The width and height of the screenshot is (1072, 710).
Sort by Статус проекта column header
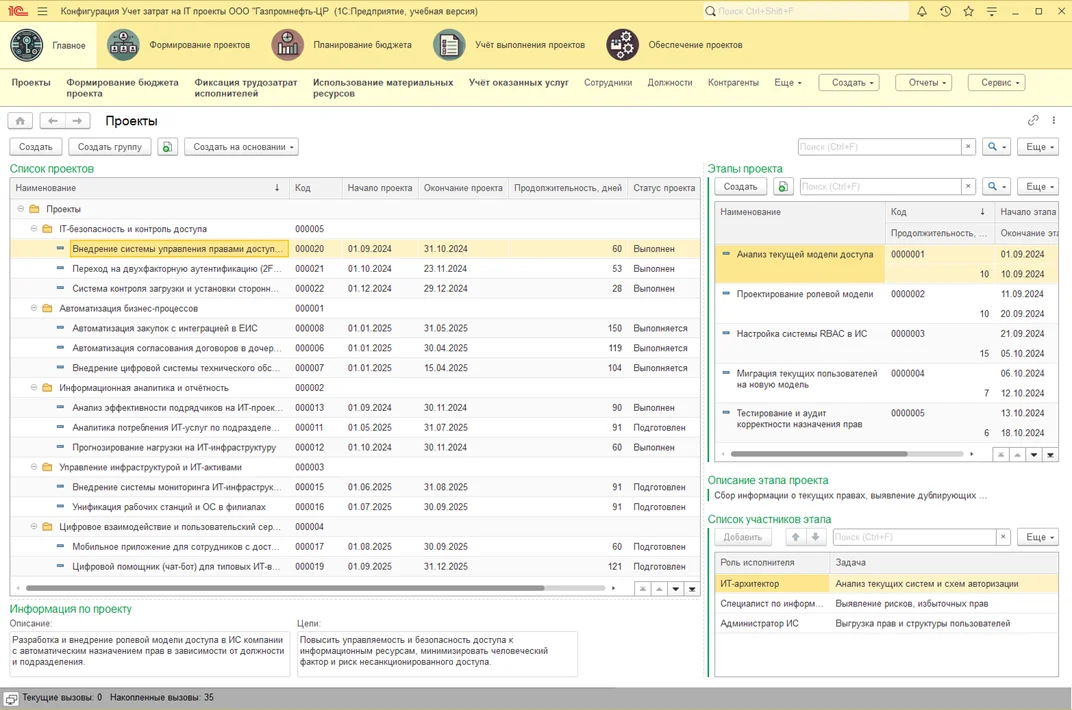[664, 188]
